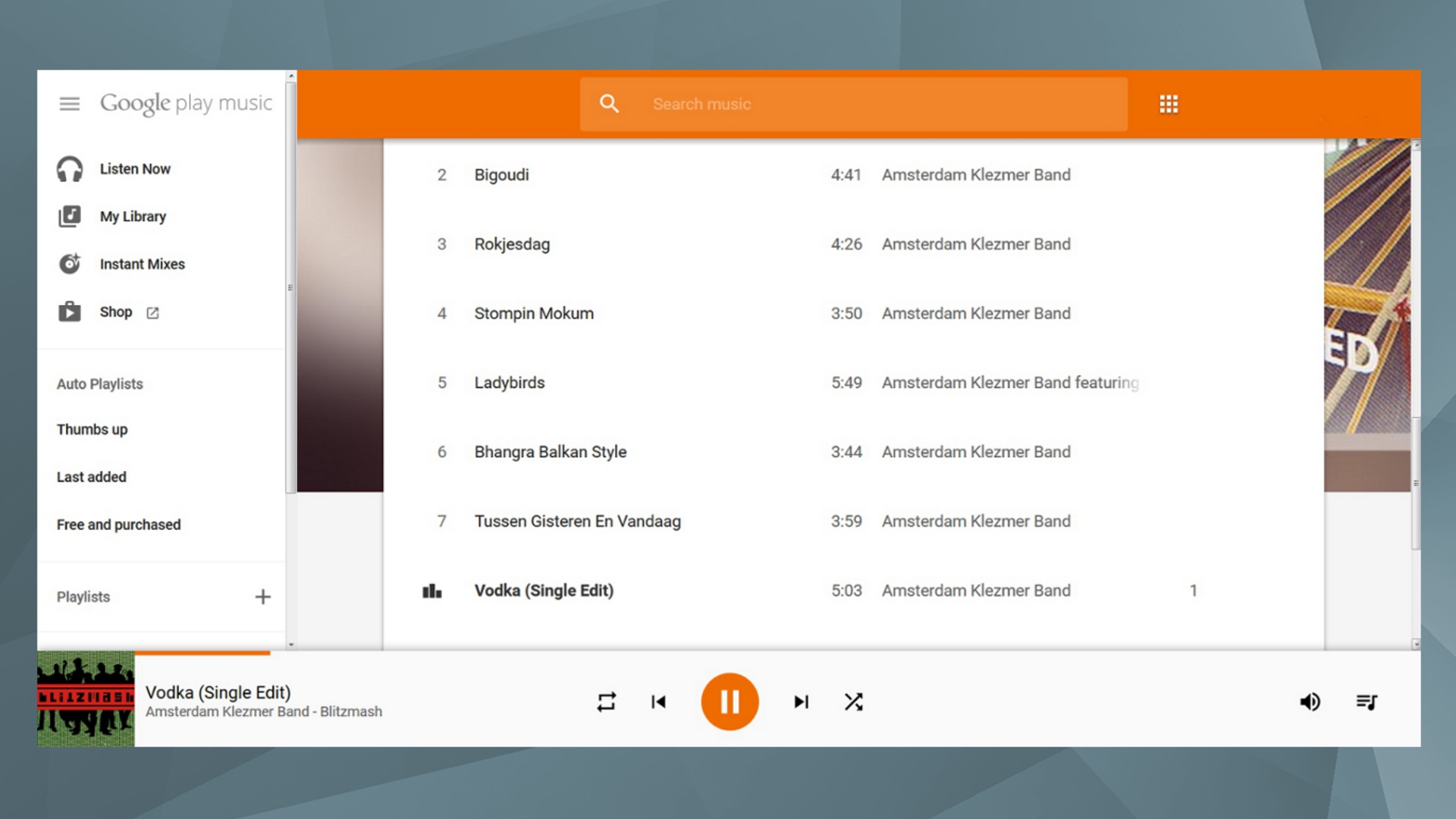The image size is (1456, 819).
Task: Open the hamburger menu icon
Action: (x=69, y=104)
